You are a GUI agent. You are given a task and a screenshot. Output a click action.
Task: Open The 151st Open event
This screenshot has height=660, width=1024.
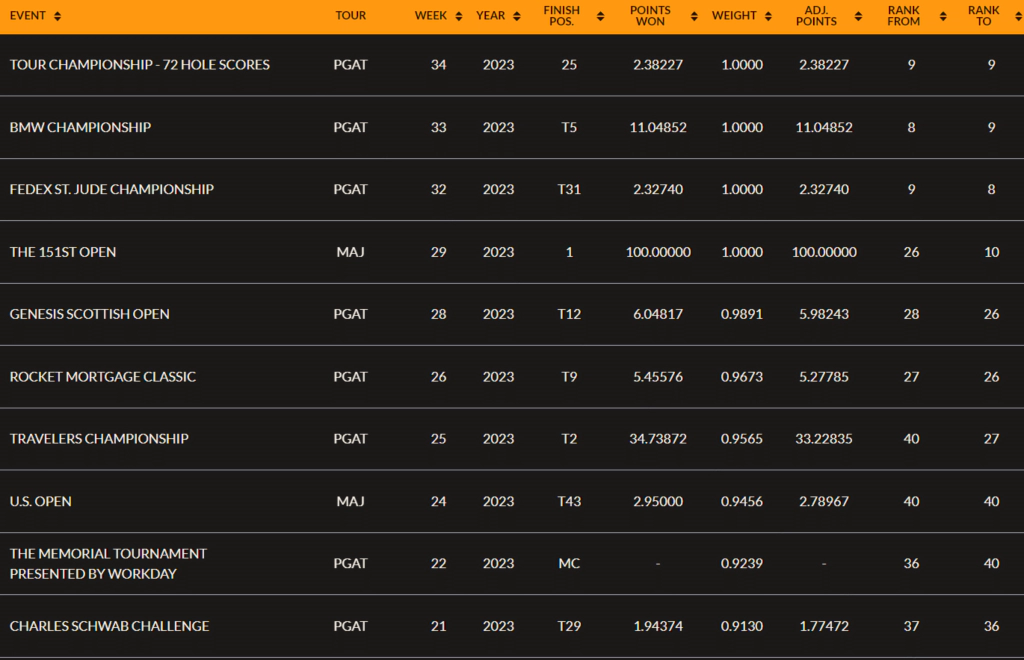coord(63,252)
